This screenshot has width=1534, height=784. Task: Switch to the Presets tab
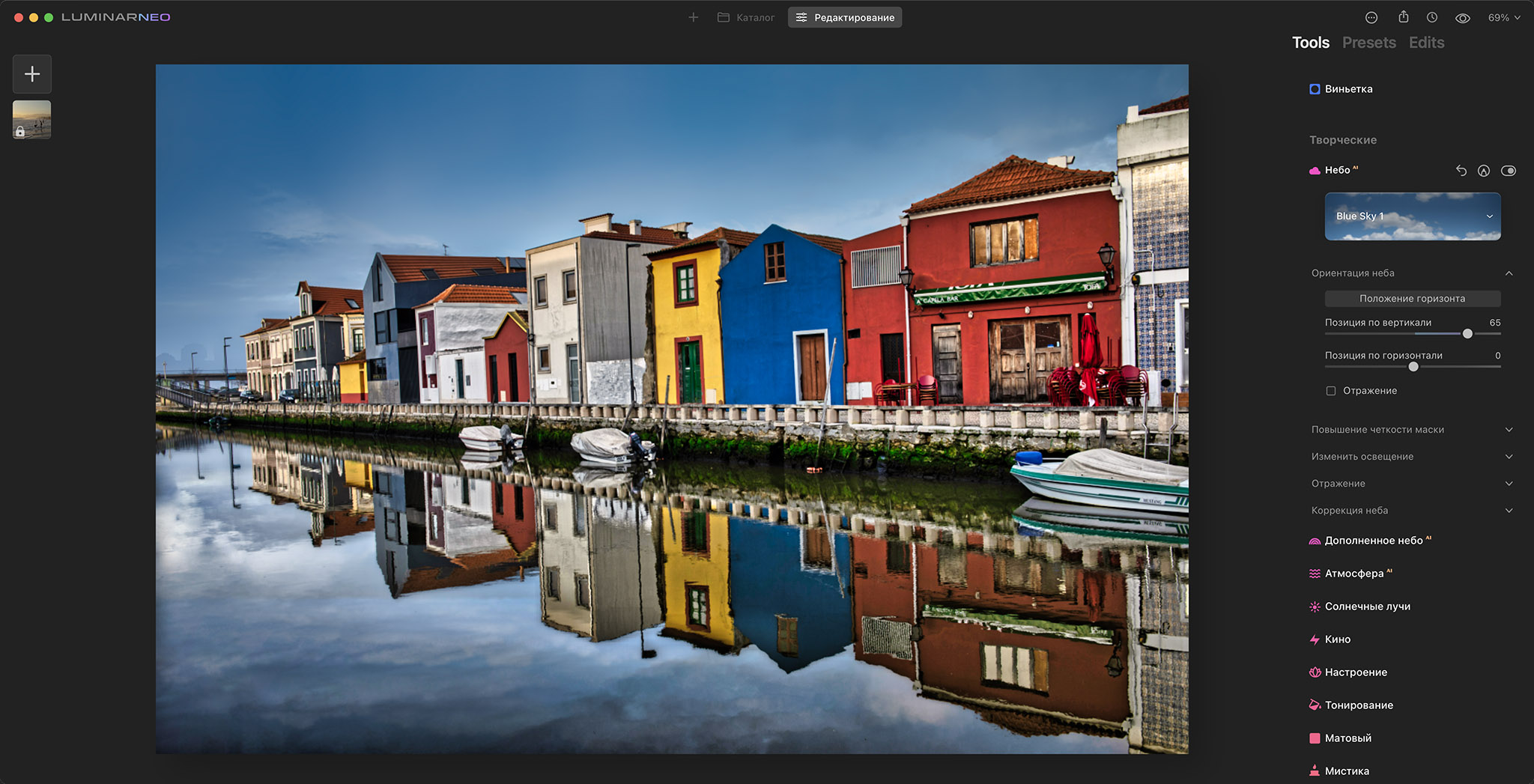(x=1369, y=43)
